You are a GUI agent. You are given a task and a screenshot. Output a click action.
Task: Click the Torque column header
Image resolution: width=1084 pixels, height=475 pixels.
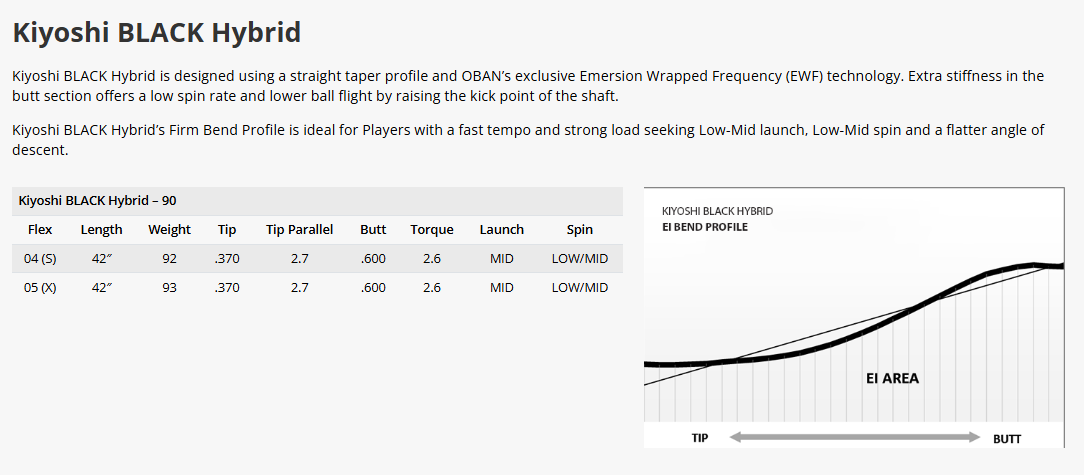(432, 229)
